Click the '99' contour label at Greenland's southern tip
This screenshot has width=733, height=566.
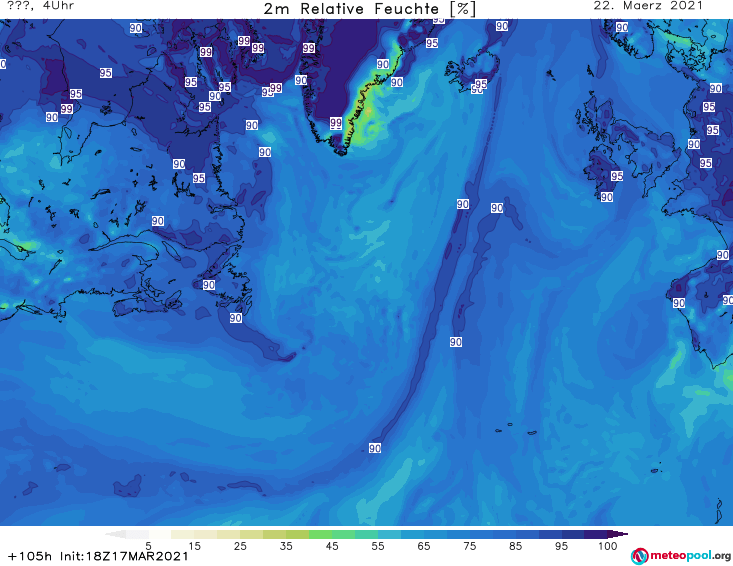pyautogui.click(x=336, y=123)
